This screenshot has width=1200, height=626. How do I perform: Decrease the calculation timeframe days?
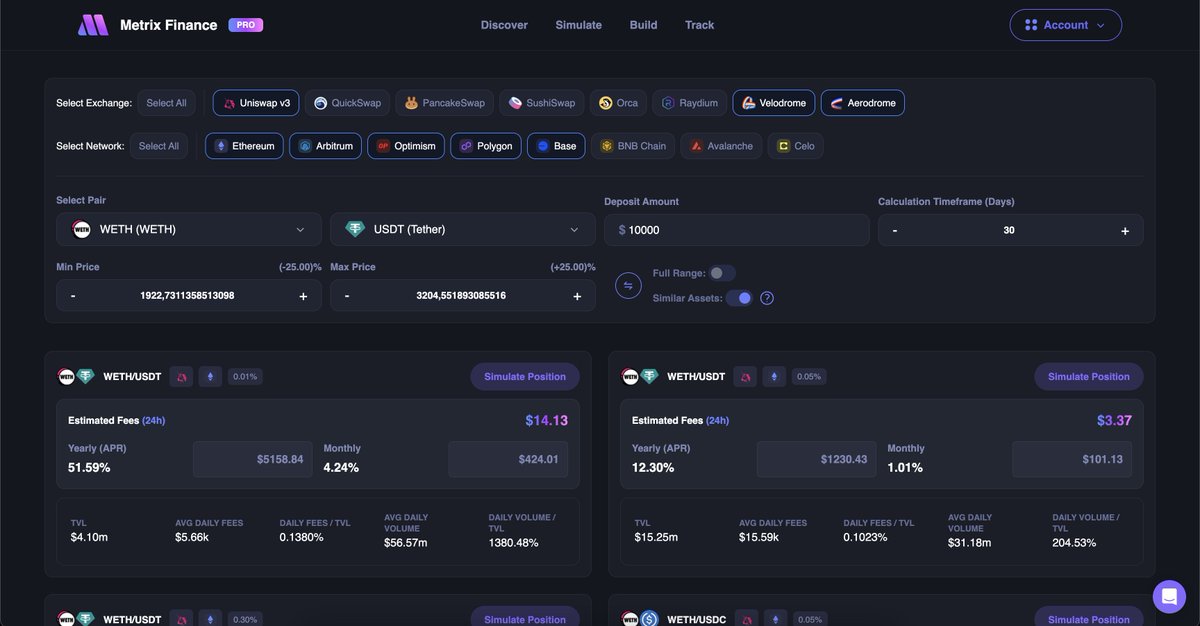[895, 230]
